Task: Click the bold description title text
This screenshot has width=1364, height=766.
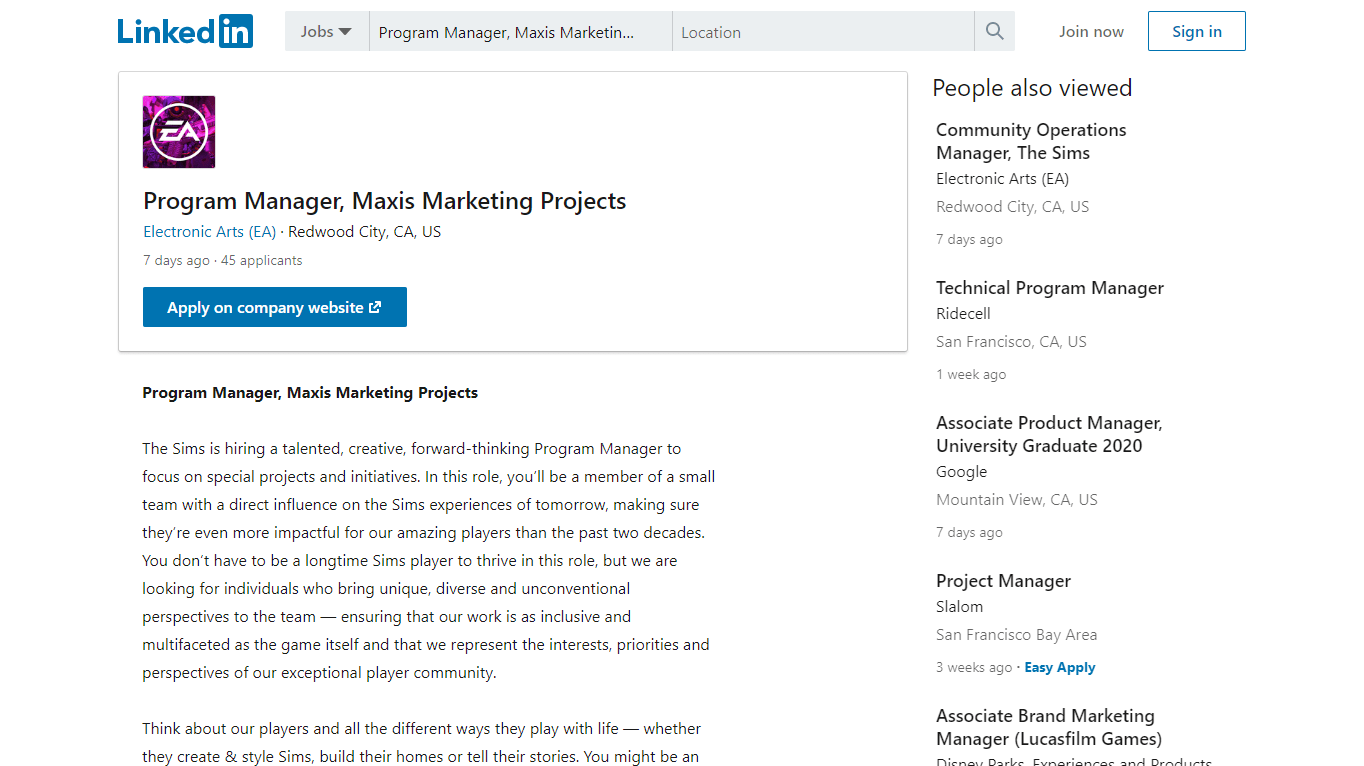Action: [310, 393]
